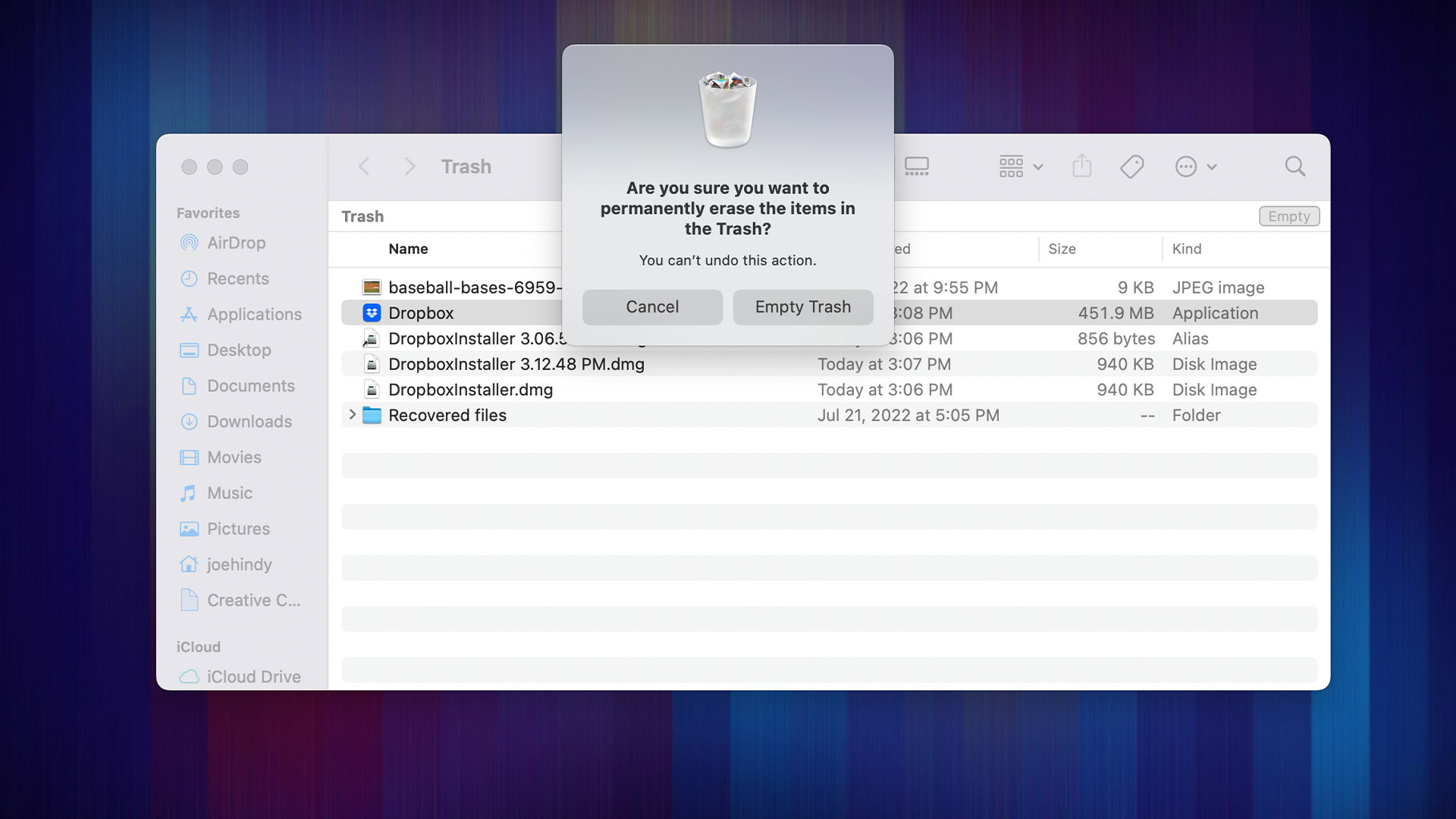Toggle grid view layout icon

pos(1011,165)
